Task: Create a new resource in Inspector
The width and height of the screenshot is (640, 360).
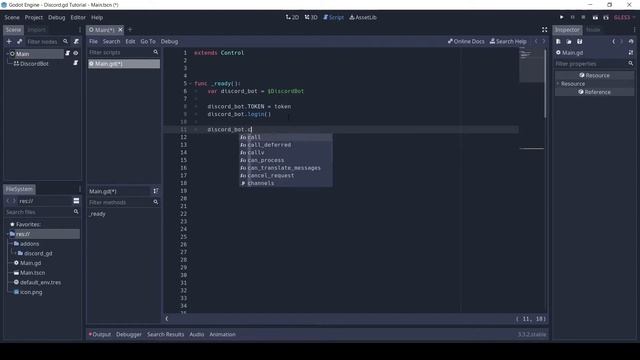Action: [x=558, y=41]
